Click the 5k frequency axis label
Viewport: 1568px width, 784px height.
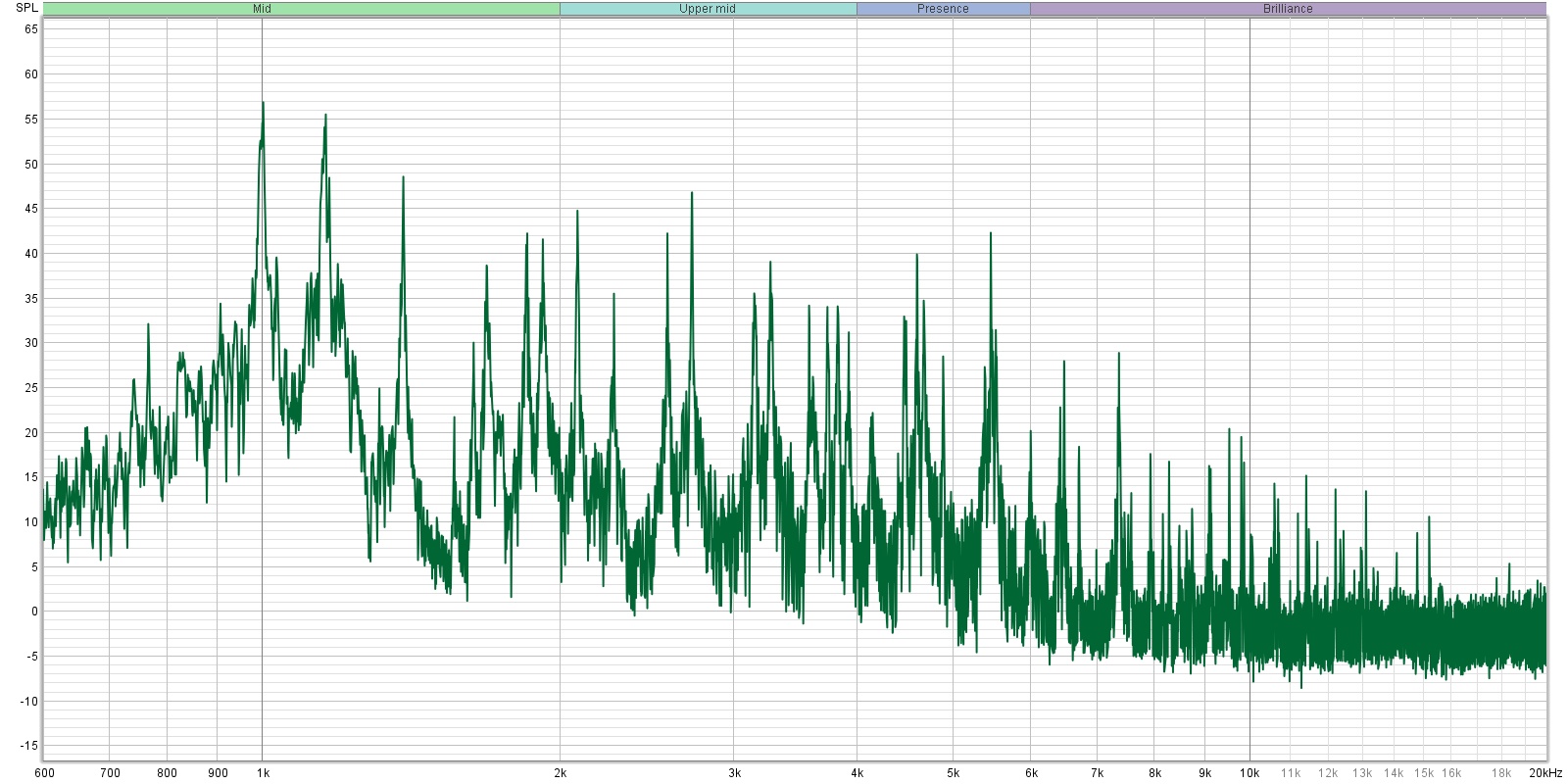[953, 773]
